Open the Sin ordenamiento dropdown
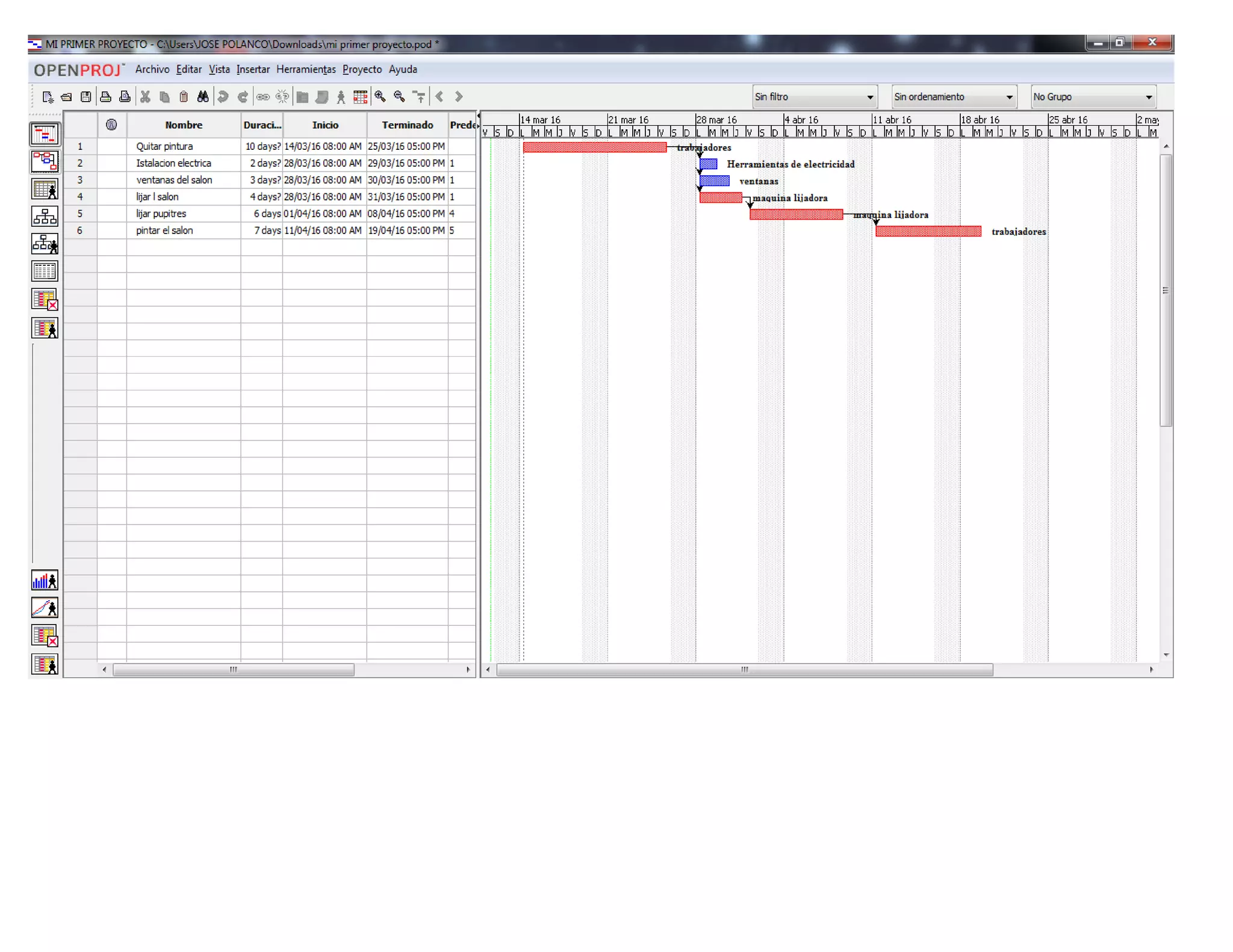 point(954,97)
